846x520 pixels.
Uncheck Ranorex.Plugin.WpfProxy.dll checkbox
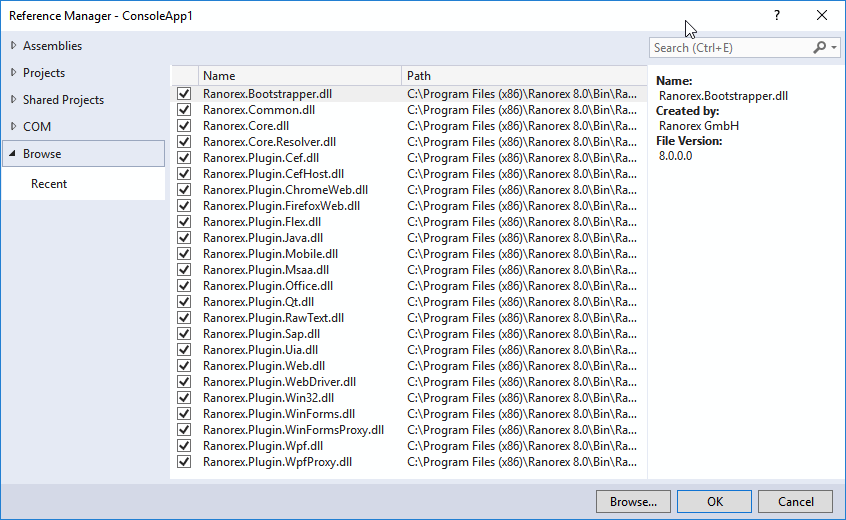click(x=184, y=462)
